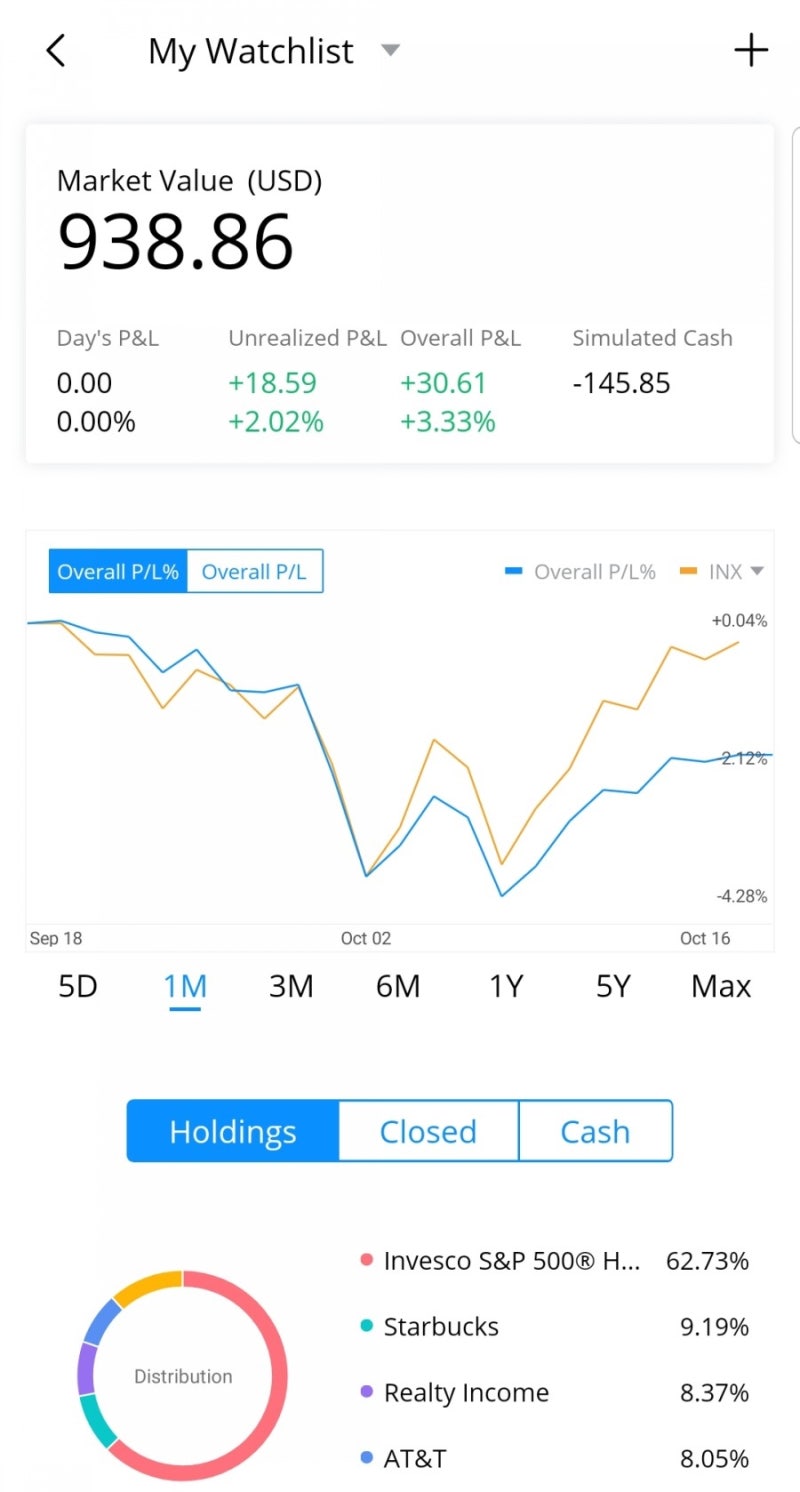Select the 5D time range

coord(78,986)
